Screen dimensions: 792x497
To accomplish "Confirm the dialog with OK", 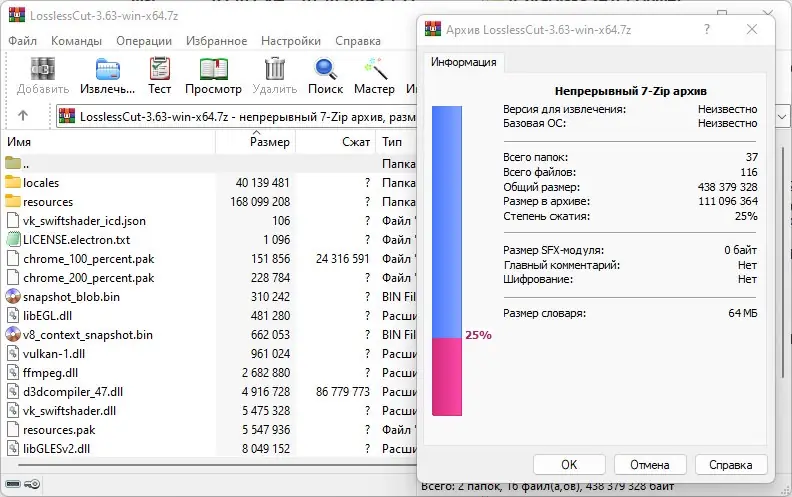I will [569, 465].
